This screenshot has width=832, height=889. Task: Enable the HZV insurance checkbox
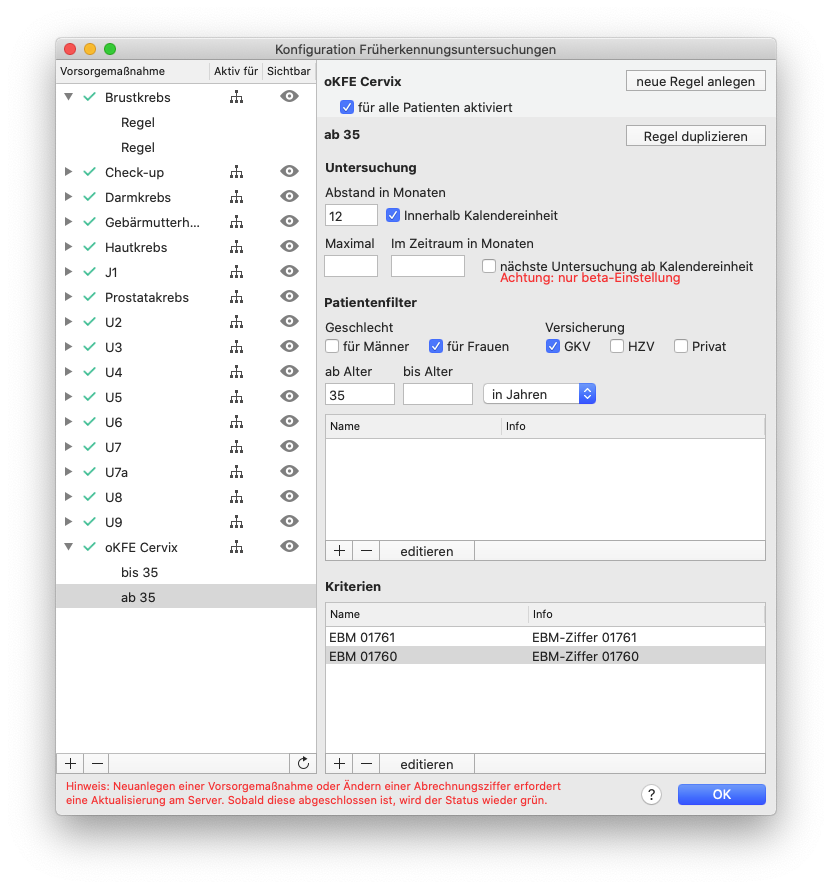616,346
